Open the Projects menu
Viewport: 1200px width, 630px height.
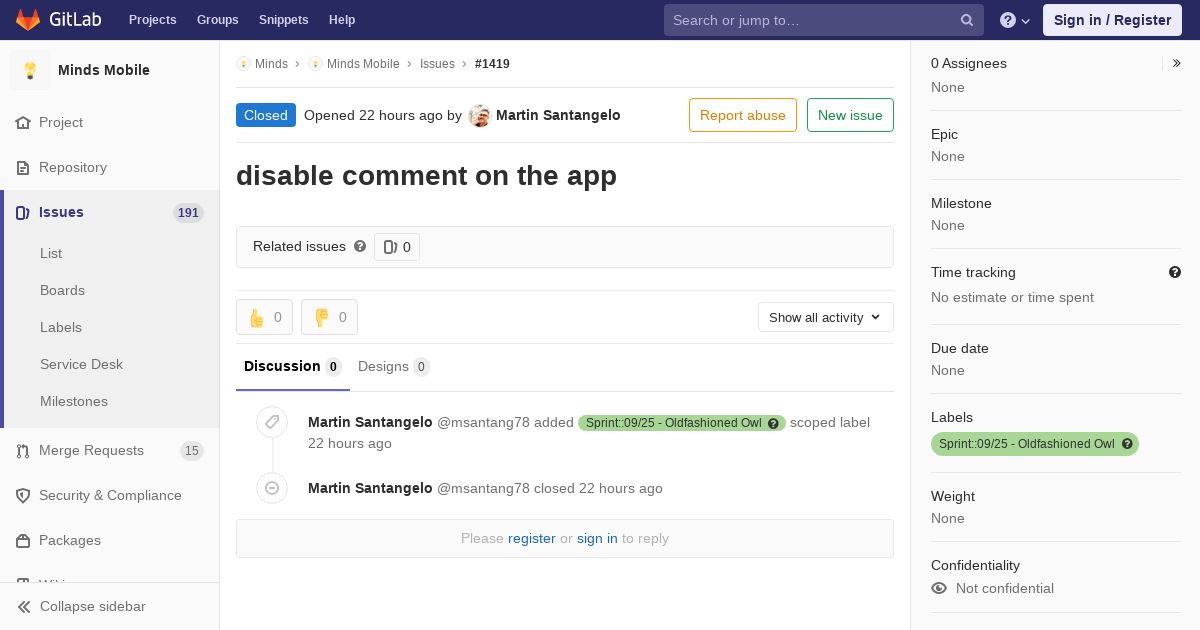[x=152, y=20]
